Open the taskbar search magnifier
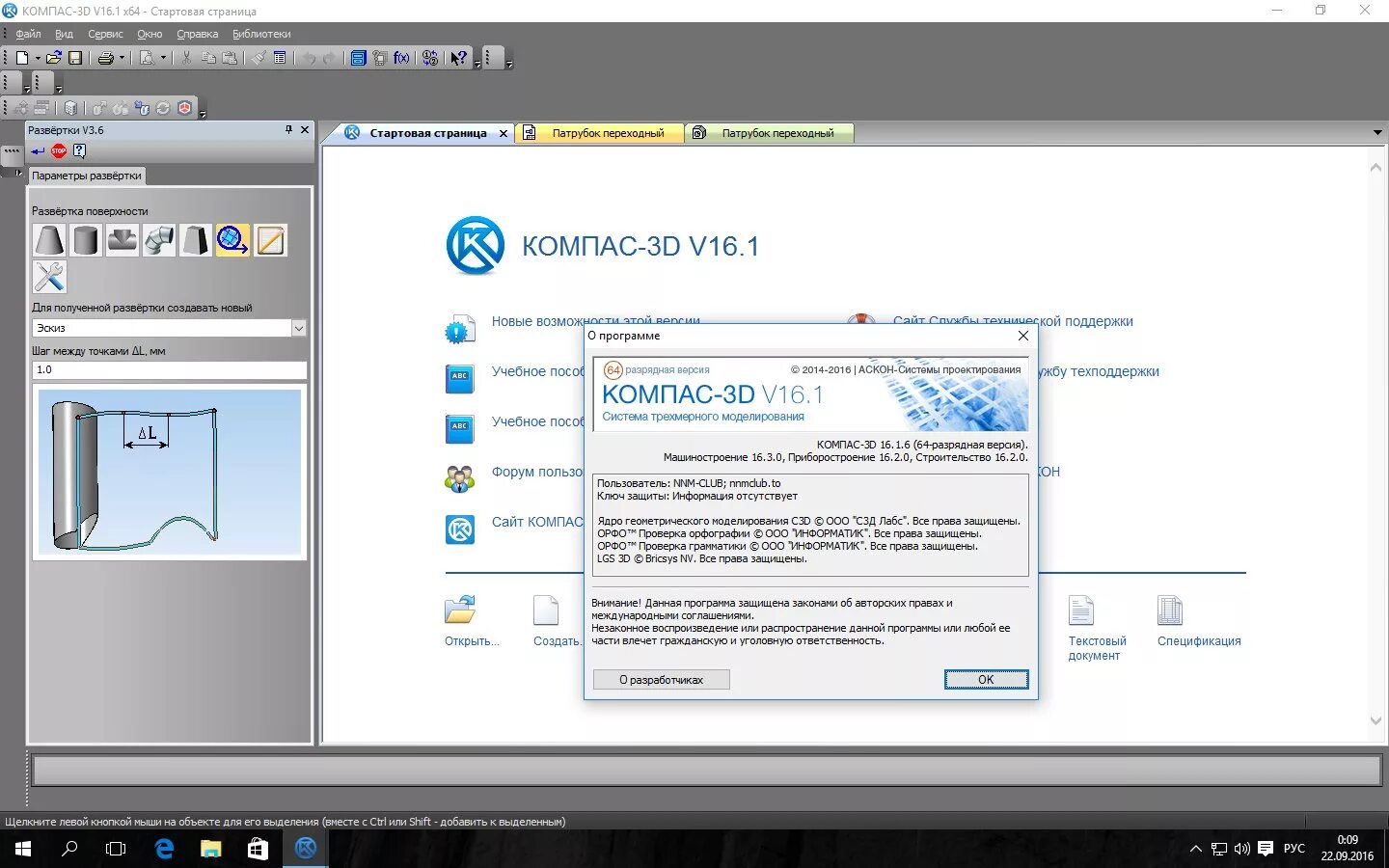 point(69,849)
